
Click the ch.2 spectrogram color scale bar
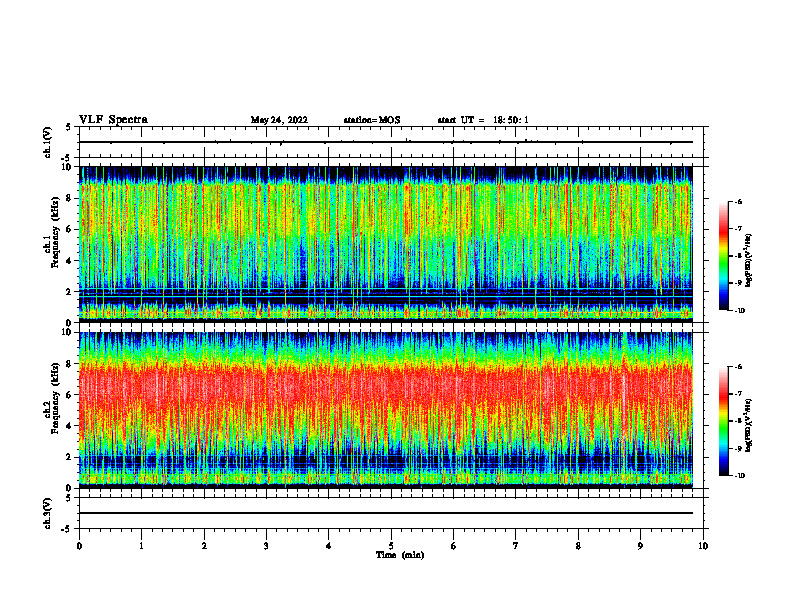click(723, 421)
